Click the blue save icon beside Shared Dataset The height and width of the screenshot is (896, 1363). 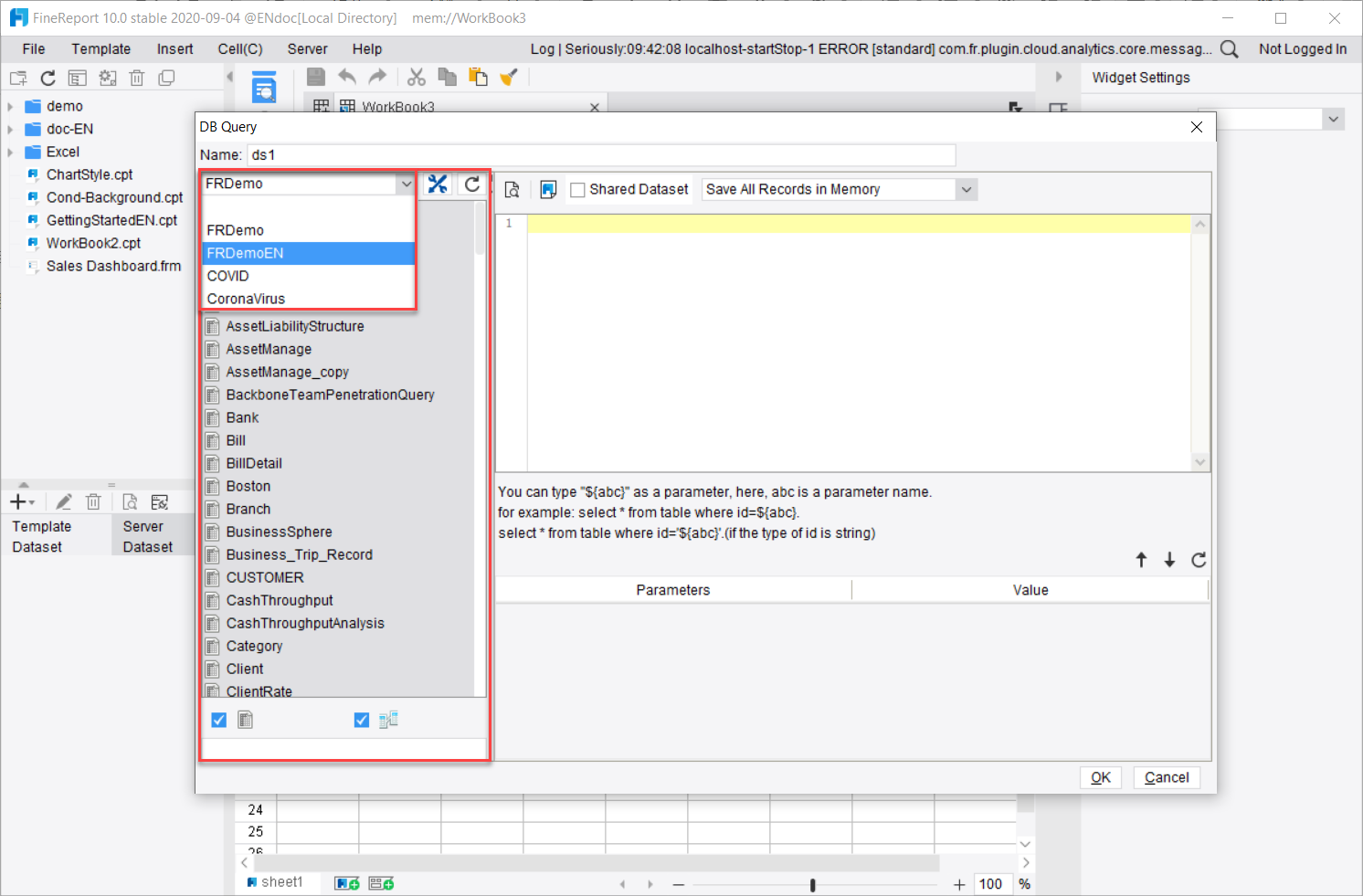(x=548, y=189)
